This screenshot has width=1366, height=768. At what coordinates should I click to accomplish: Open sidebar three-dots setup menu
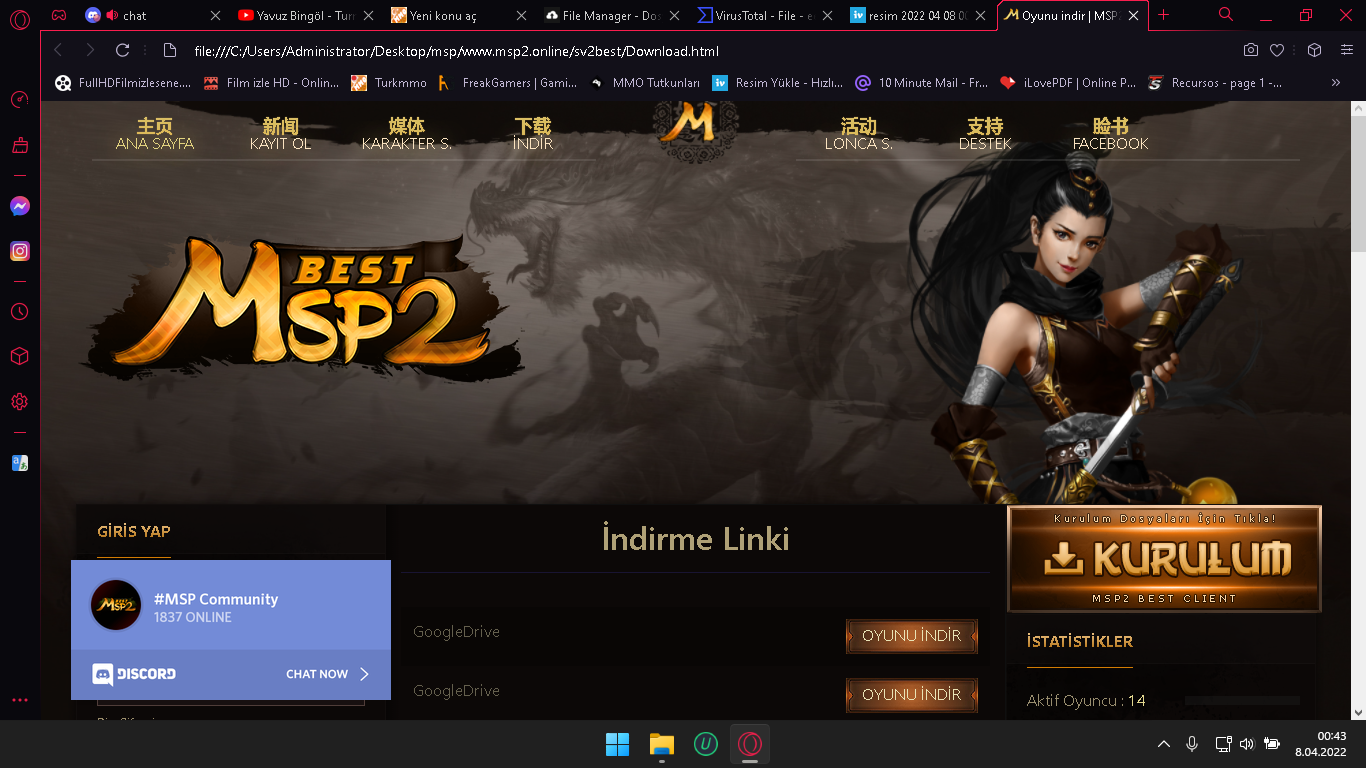[x=19, y=700]
